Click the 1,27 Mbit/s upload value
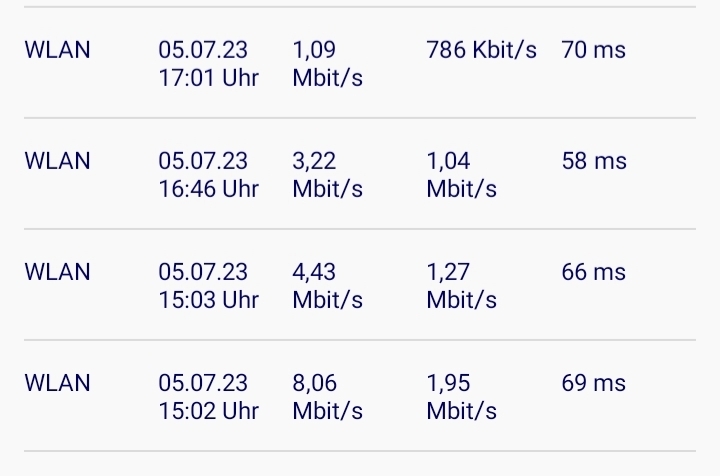Viewport: 720px width, 476px height. [461, 286]
